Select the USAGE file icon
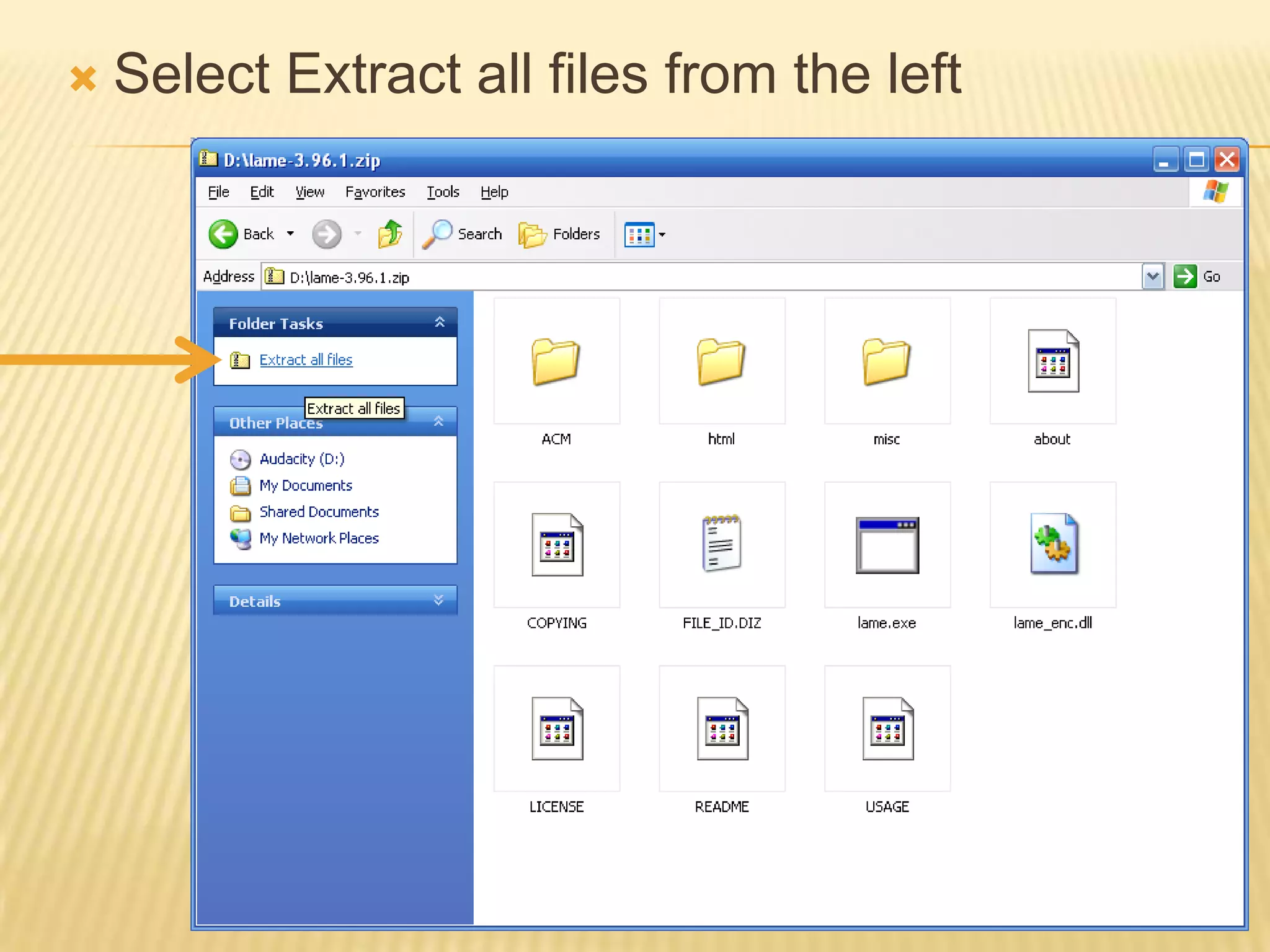 pos(888,728)
